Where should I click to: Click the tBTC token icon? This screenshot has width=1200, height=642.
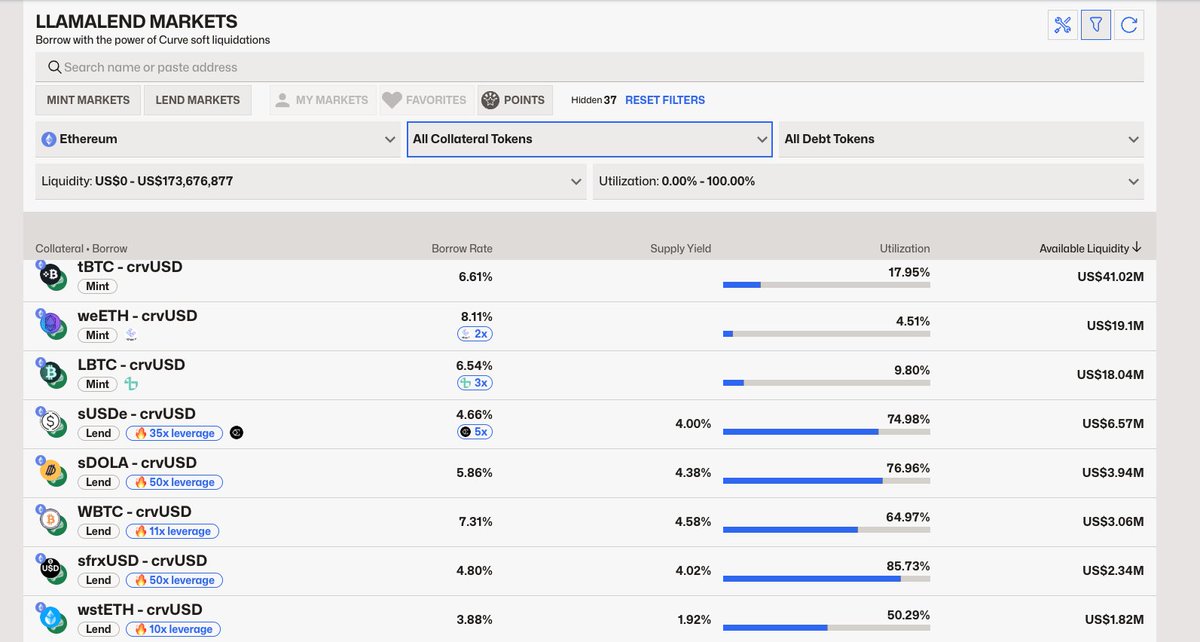pos(51,276)
